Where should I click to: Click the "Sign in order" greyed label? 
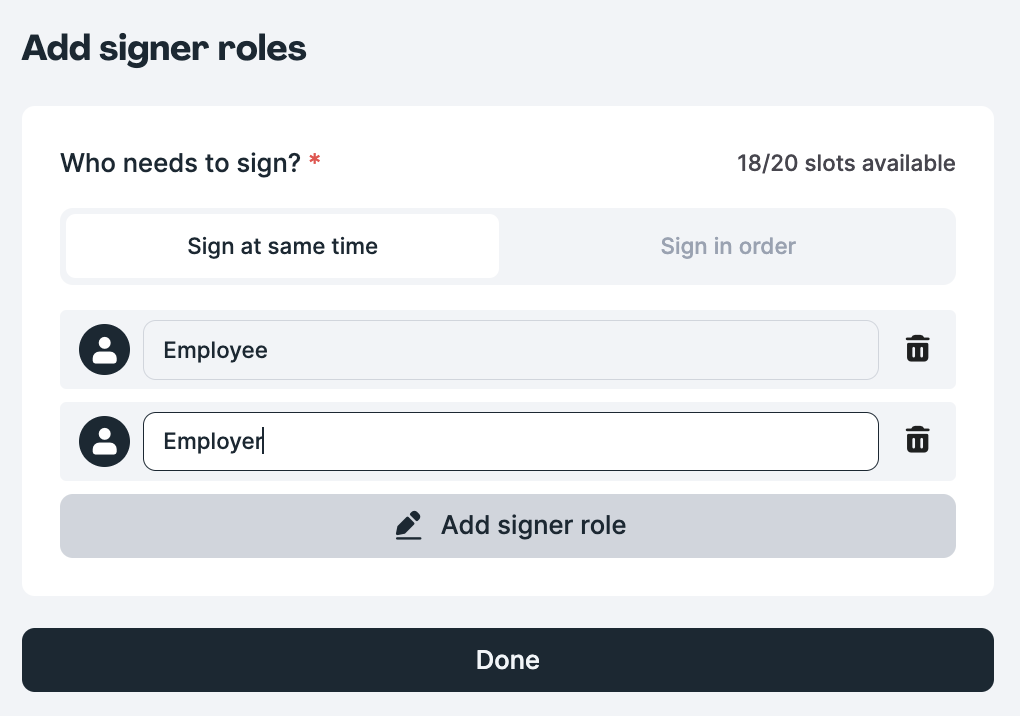727,246
